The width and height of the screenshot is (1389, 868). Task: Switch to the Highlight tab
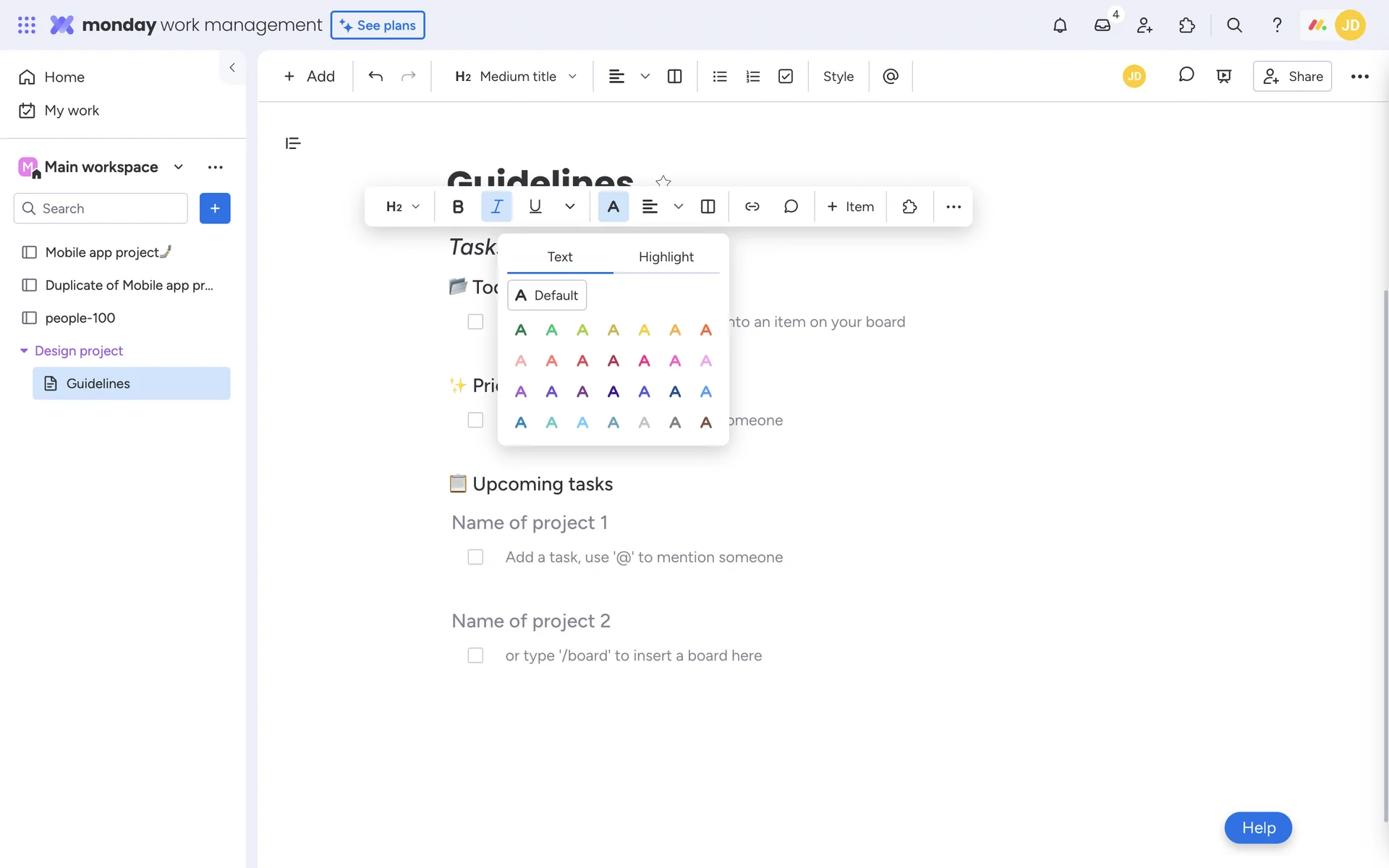click(x=666, y=257)
